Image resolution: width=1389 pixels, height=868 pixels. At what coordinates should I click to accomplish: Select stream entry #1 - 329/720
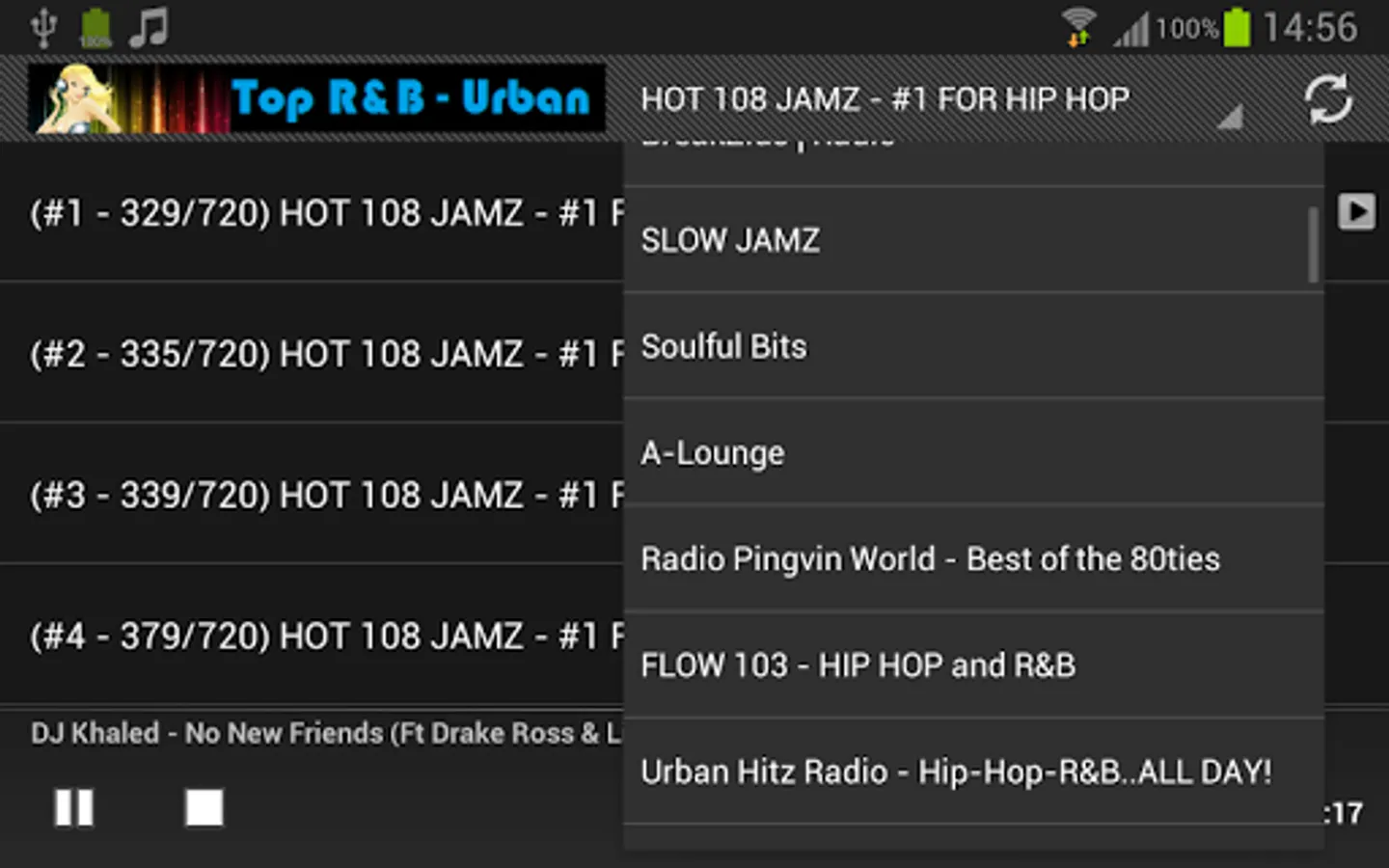click(312, 212)
